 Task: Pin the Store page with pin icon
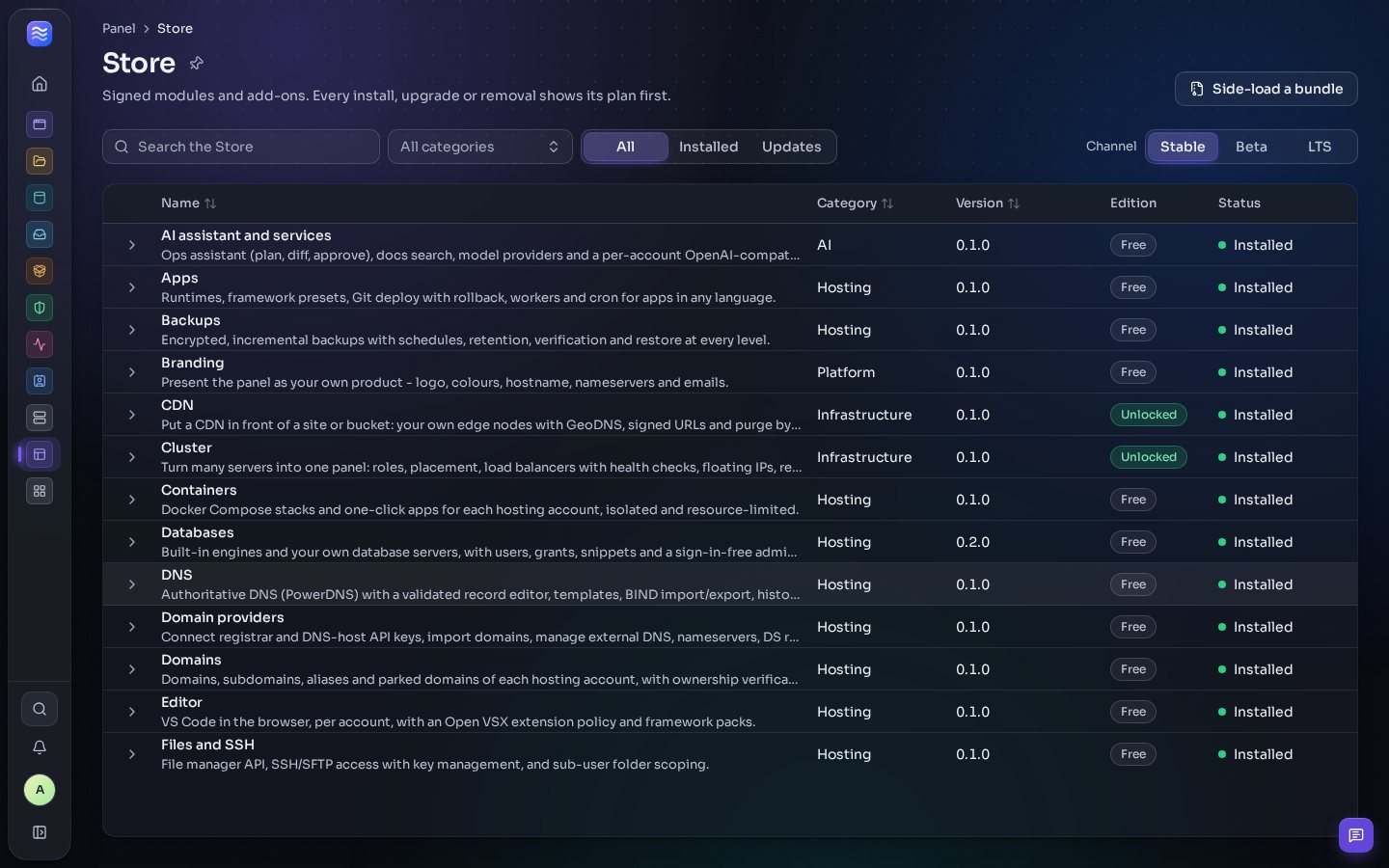pos(197,63)
